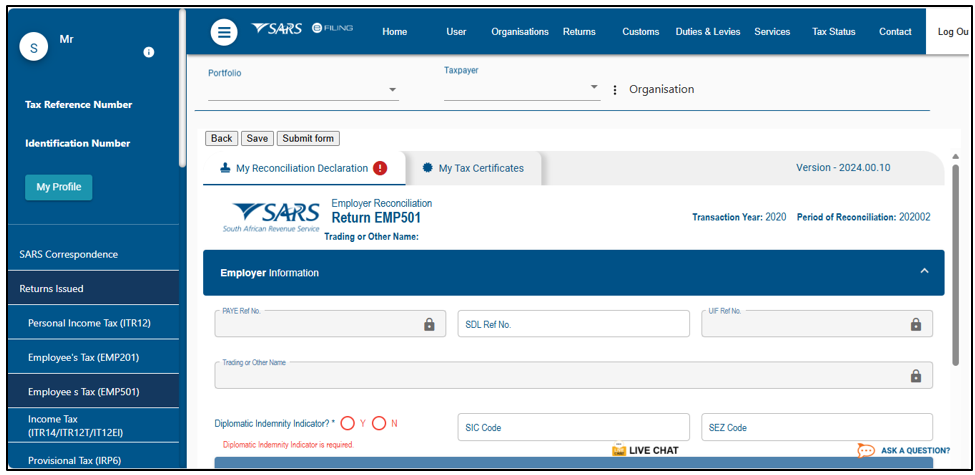Select Income Tax (ITR14/ITR12T/IT12EI)
This screenshot has width=975, height=475.
click(x=93, y=426)
